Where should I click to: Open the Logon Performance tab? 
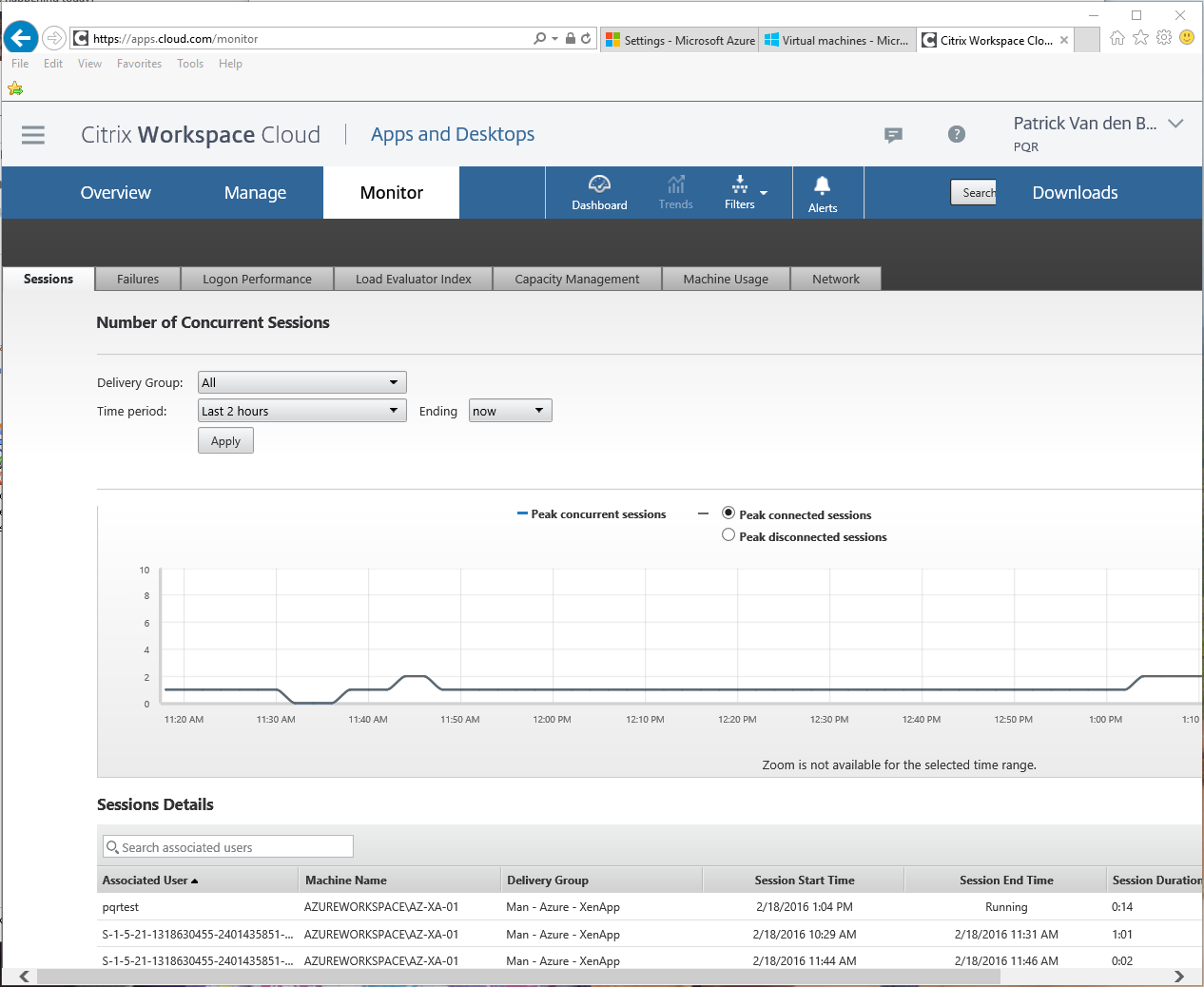tap(257, 279)
